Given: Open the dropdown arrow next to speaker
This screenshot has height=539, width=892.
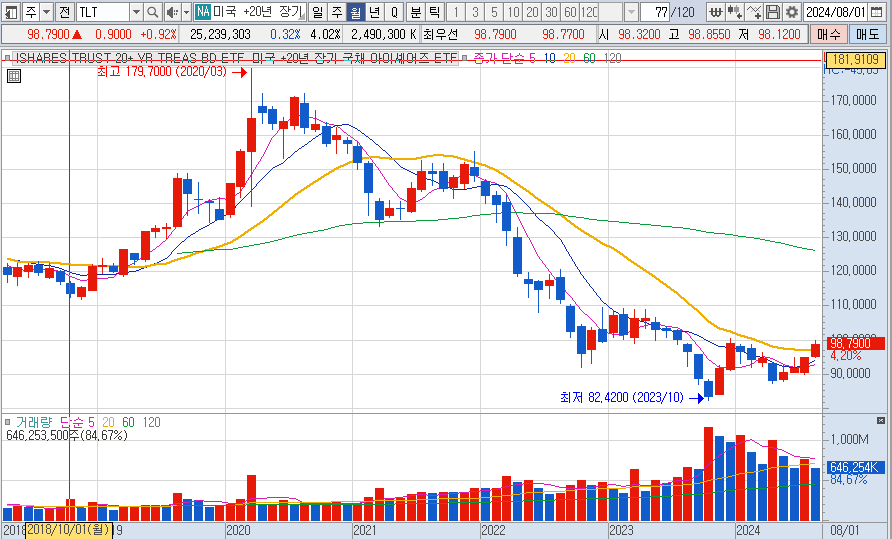Looking at the screenshot, I should coord(186,12).
